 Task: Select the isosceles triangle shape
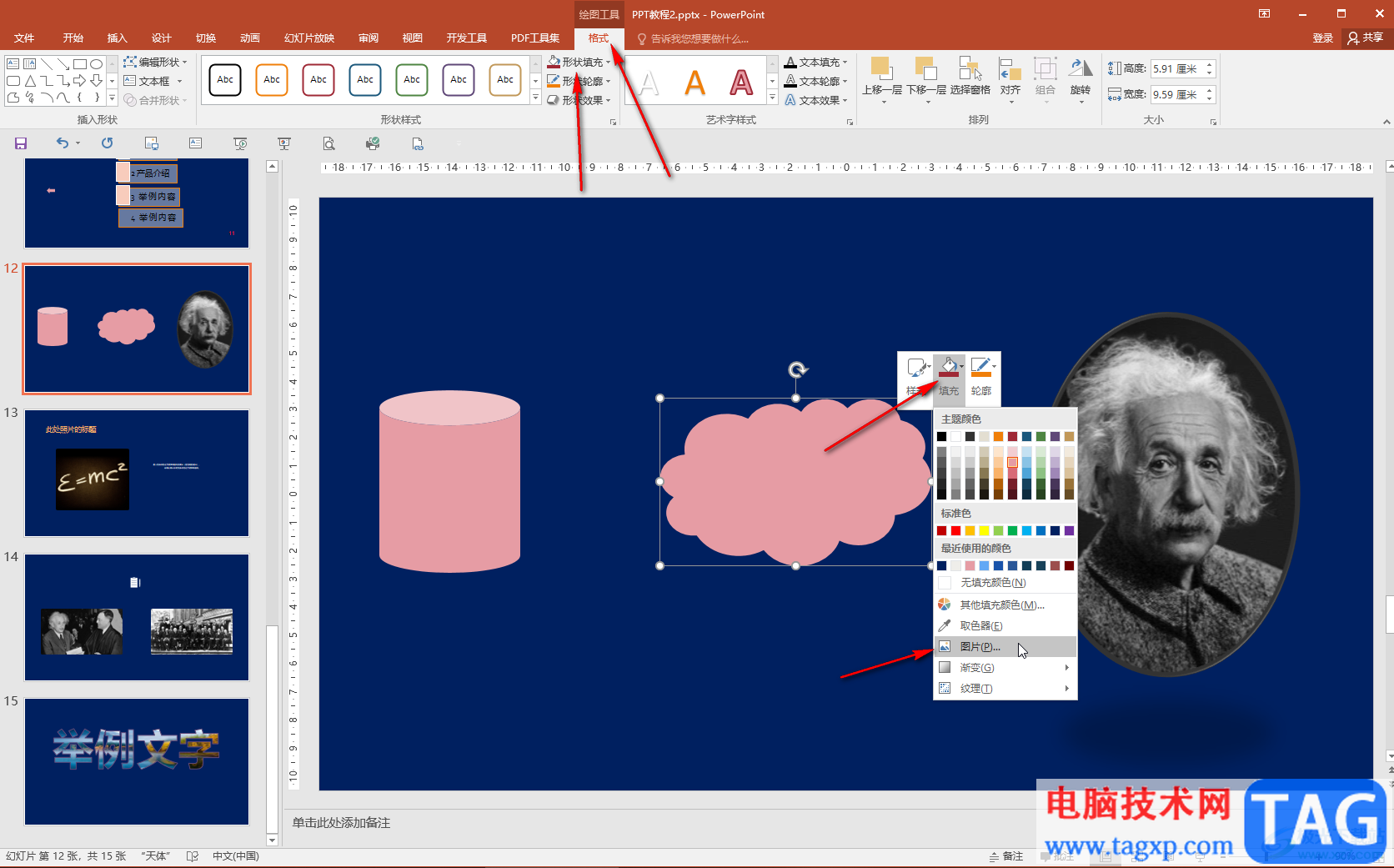pos(30,81)
